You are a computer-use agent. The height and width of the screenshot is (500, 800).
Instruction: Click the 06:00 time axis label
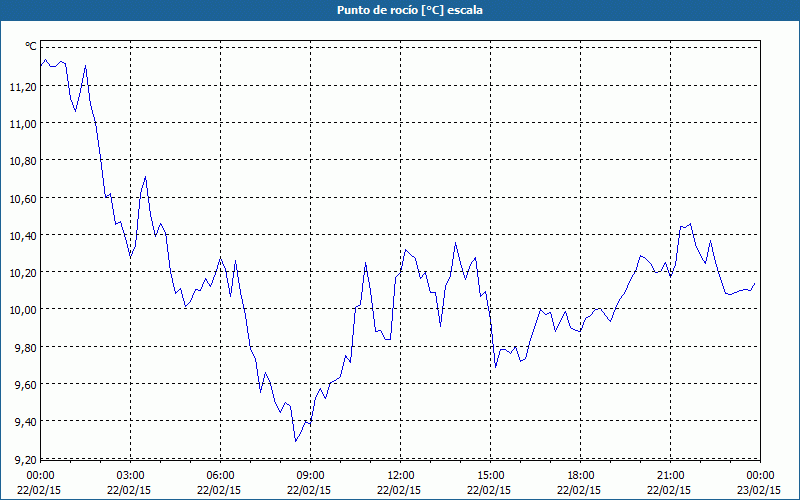(220, 476)
